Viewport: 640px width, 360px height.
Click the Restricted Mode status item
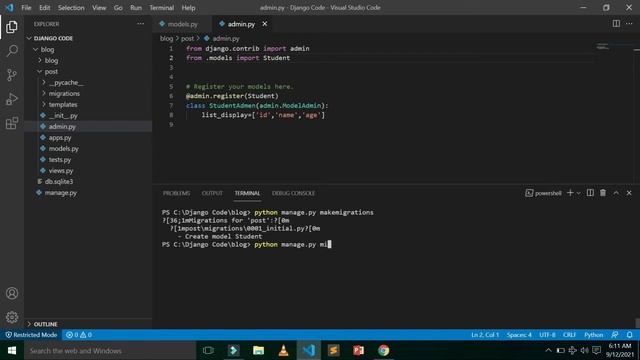[31, 335]
